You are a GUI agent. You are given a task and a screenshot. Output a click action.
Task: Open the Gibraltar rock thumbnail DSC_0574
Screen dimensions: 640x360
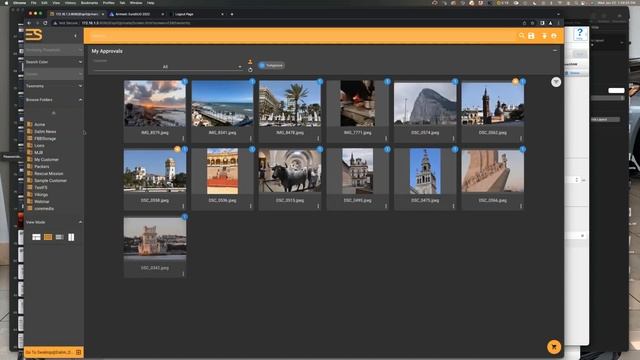point(425,103)
